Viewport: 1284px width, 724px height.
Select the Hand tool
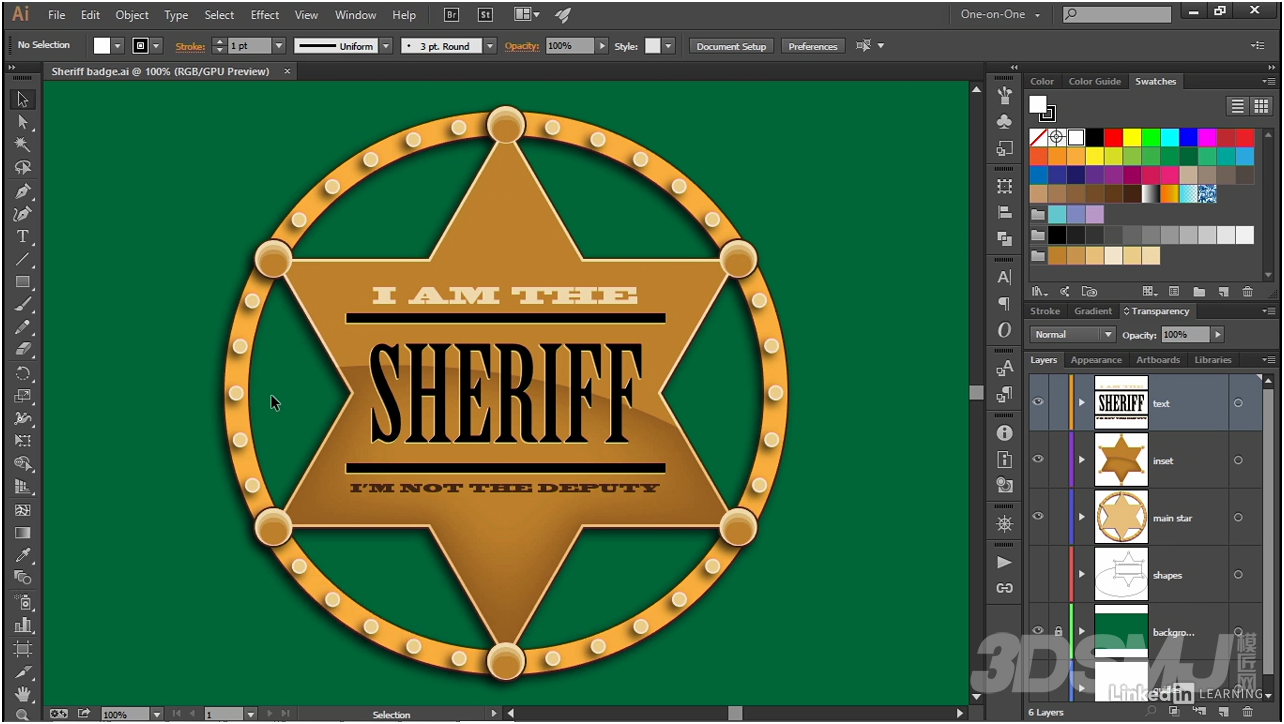[22, 693]
